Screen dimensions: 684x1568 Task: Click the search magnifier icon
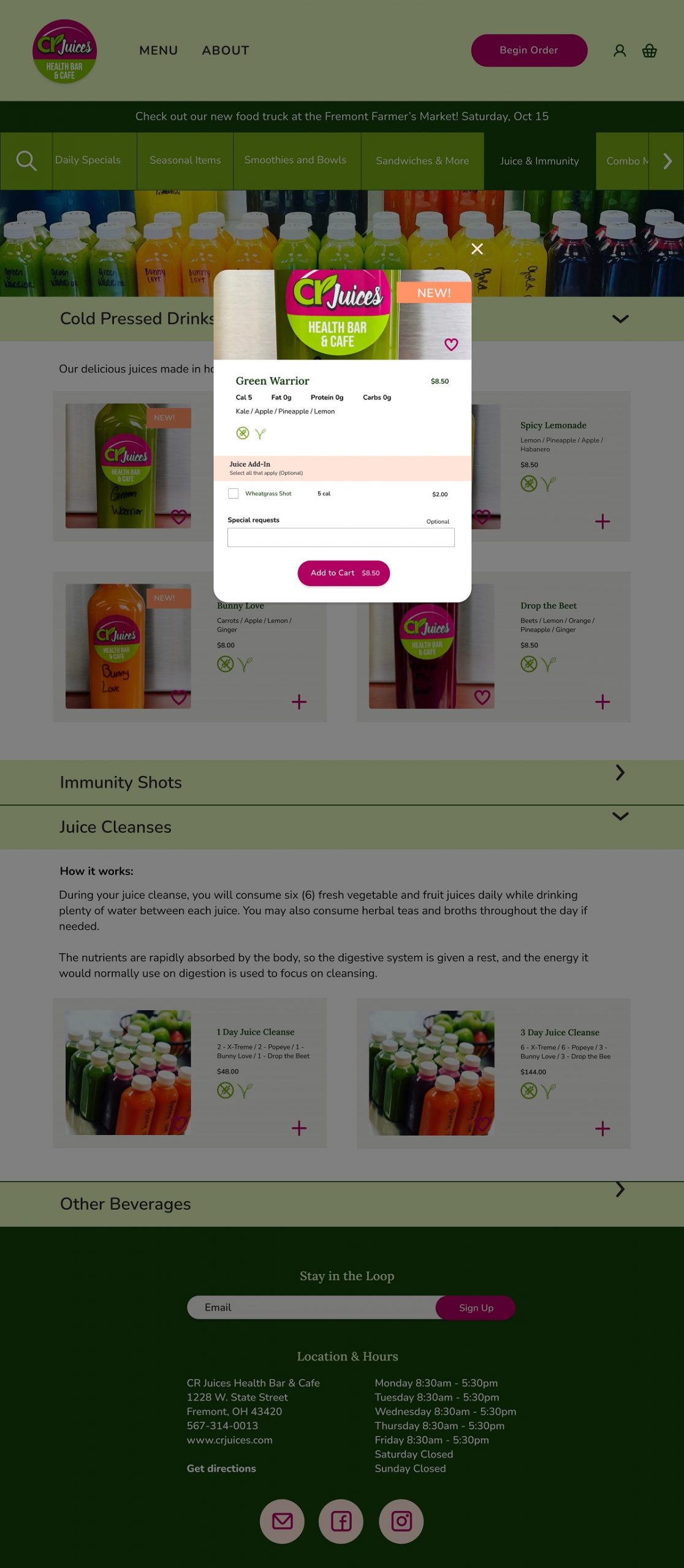(x=26, y=160)
